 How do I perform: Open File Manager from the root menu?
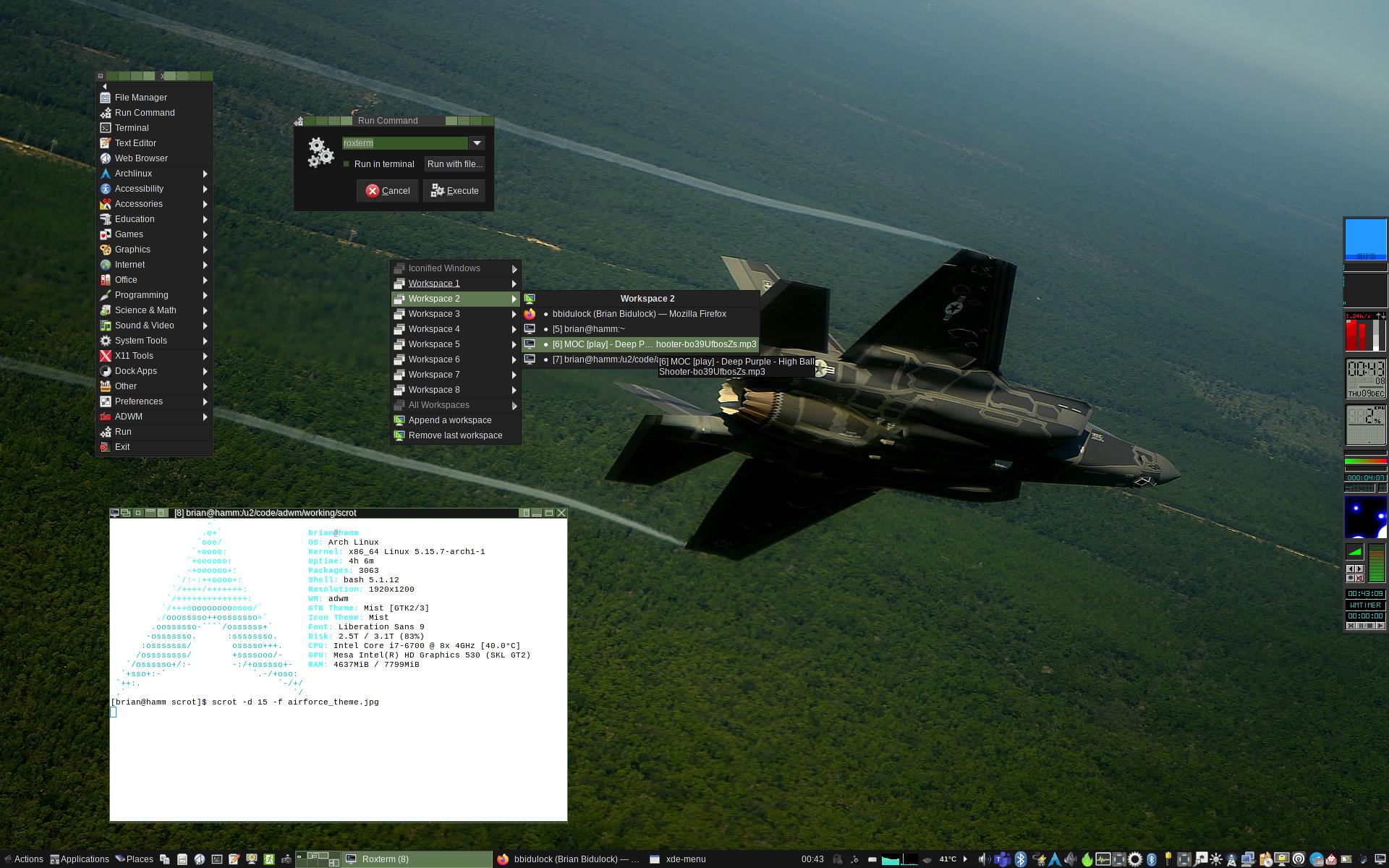pyautogui.click(x=154, y=98)
